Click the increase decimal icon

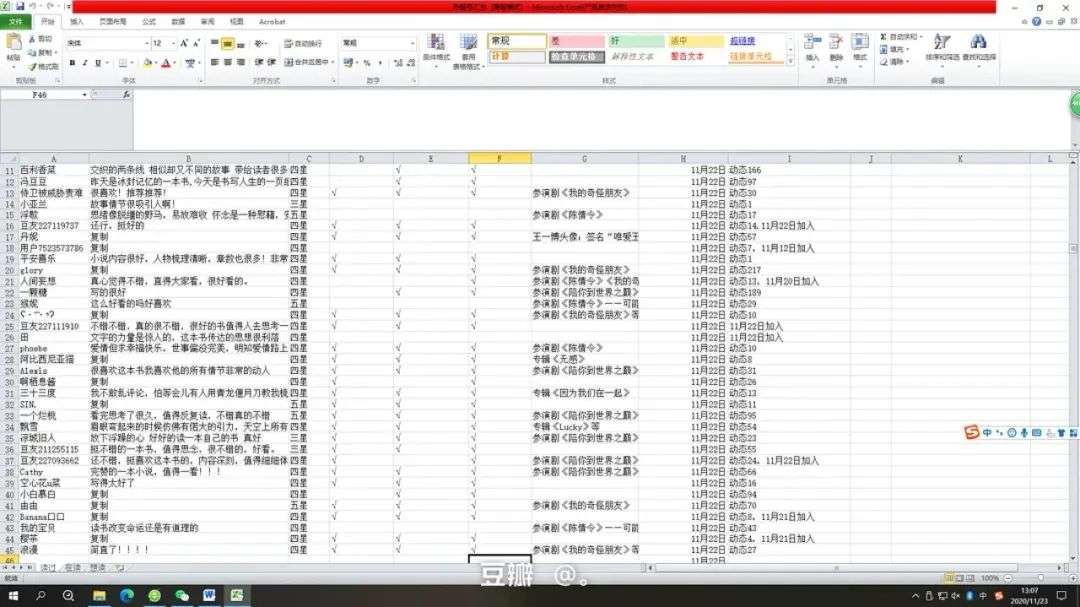[x=398, y=63]
